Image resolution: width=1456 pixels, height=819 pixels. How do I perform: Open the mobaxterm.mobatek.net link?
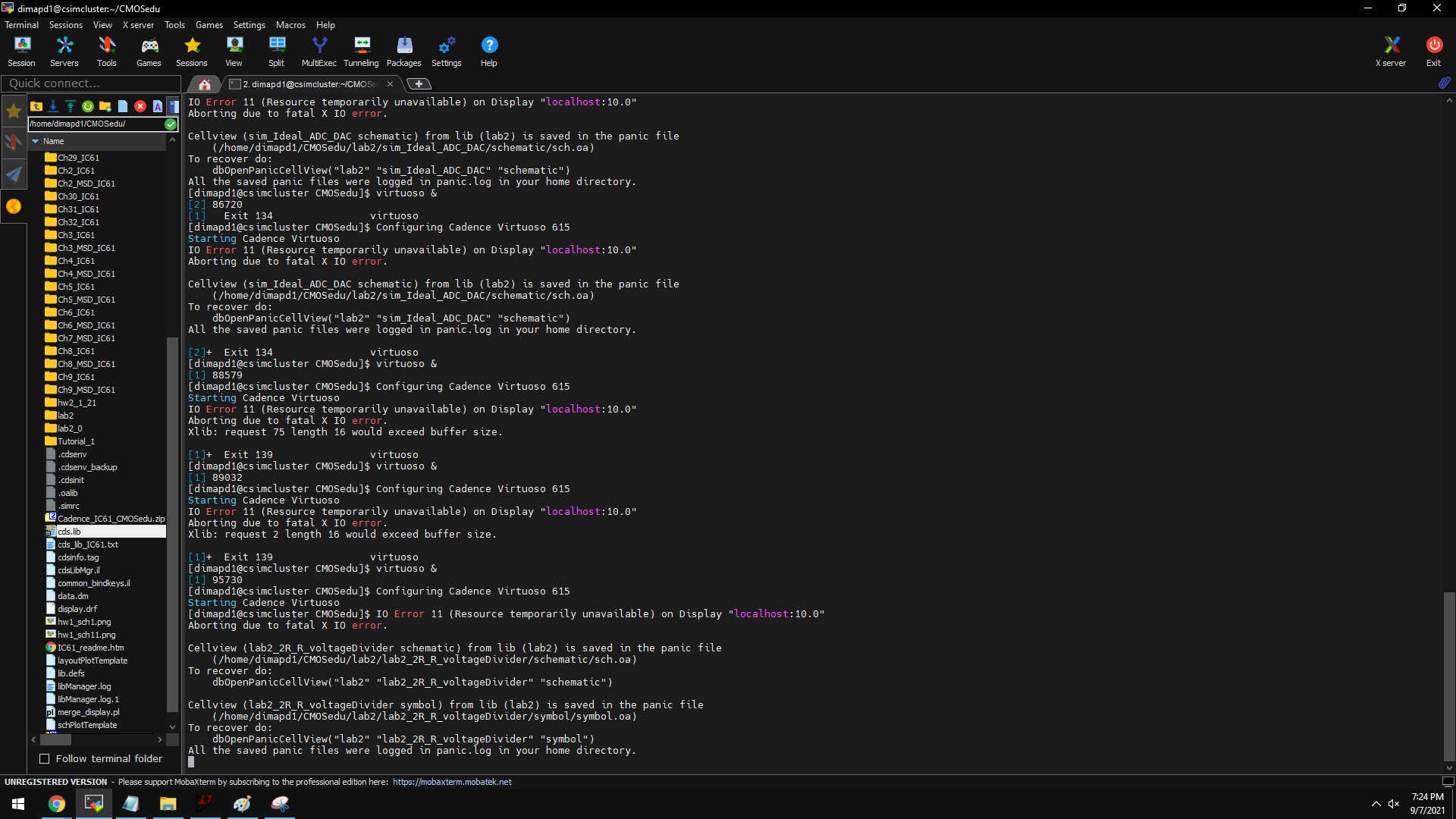pyautogui.click(x=452, y=782)
